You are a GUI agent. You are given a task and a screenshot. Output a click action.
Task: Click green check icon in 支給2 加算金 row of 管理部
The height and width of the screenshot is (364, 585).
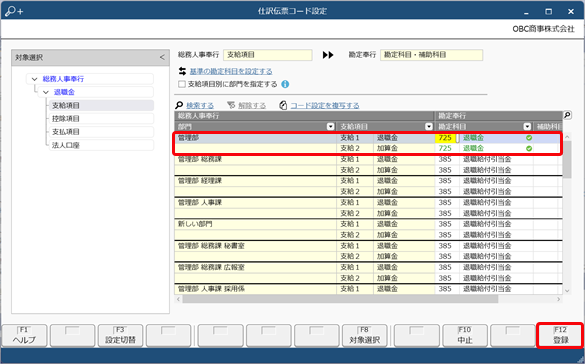(529, 148)
